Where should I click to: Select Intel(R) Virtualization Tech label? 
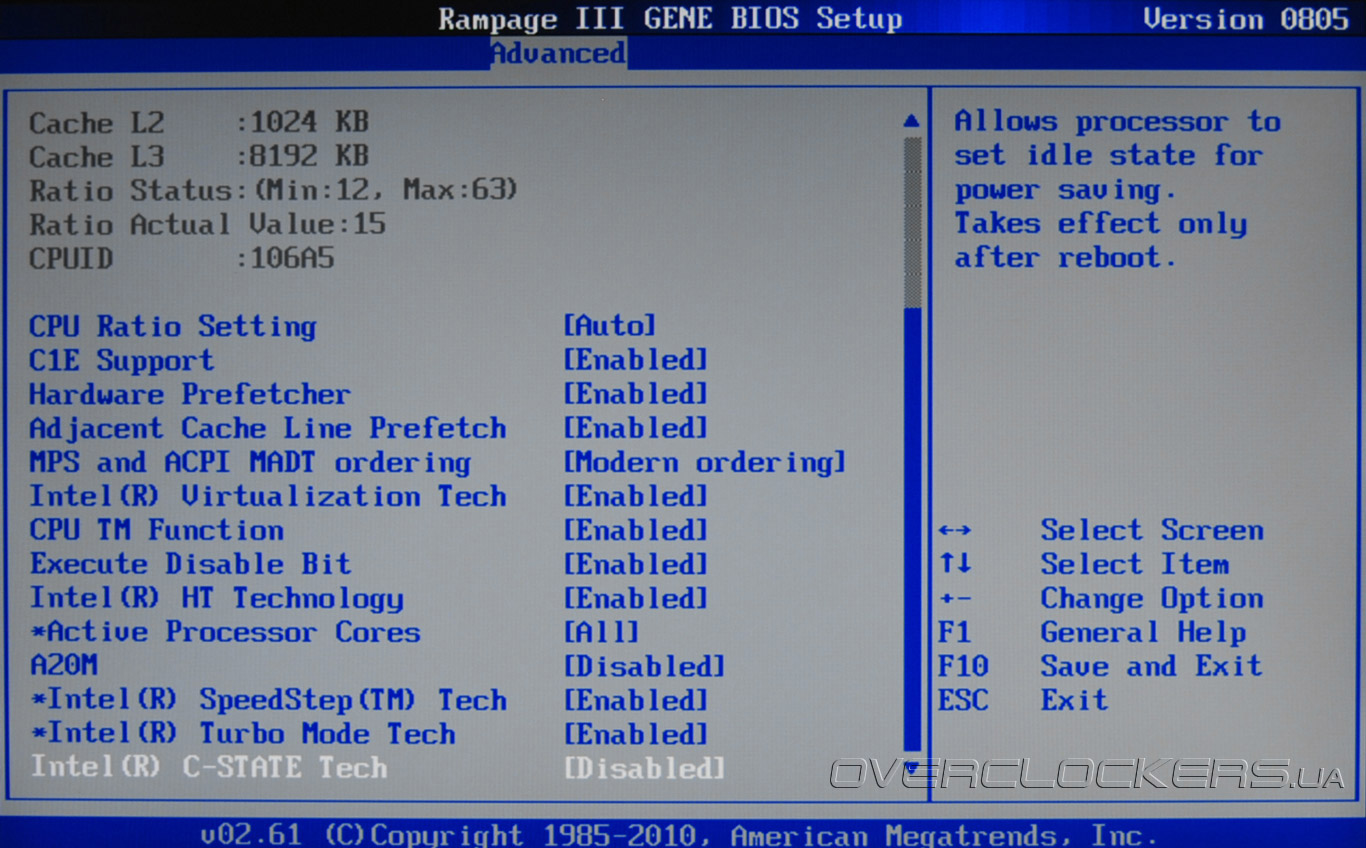point(267,496)
